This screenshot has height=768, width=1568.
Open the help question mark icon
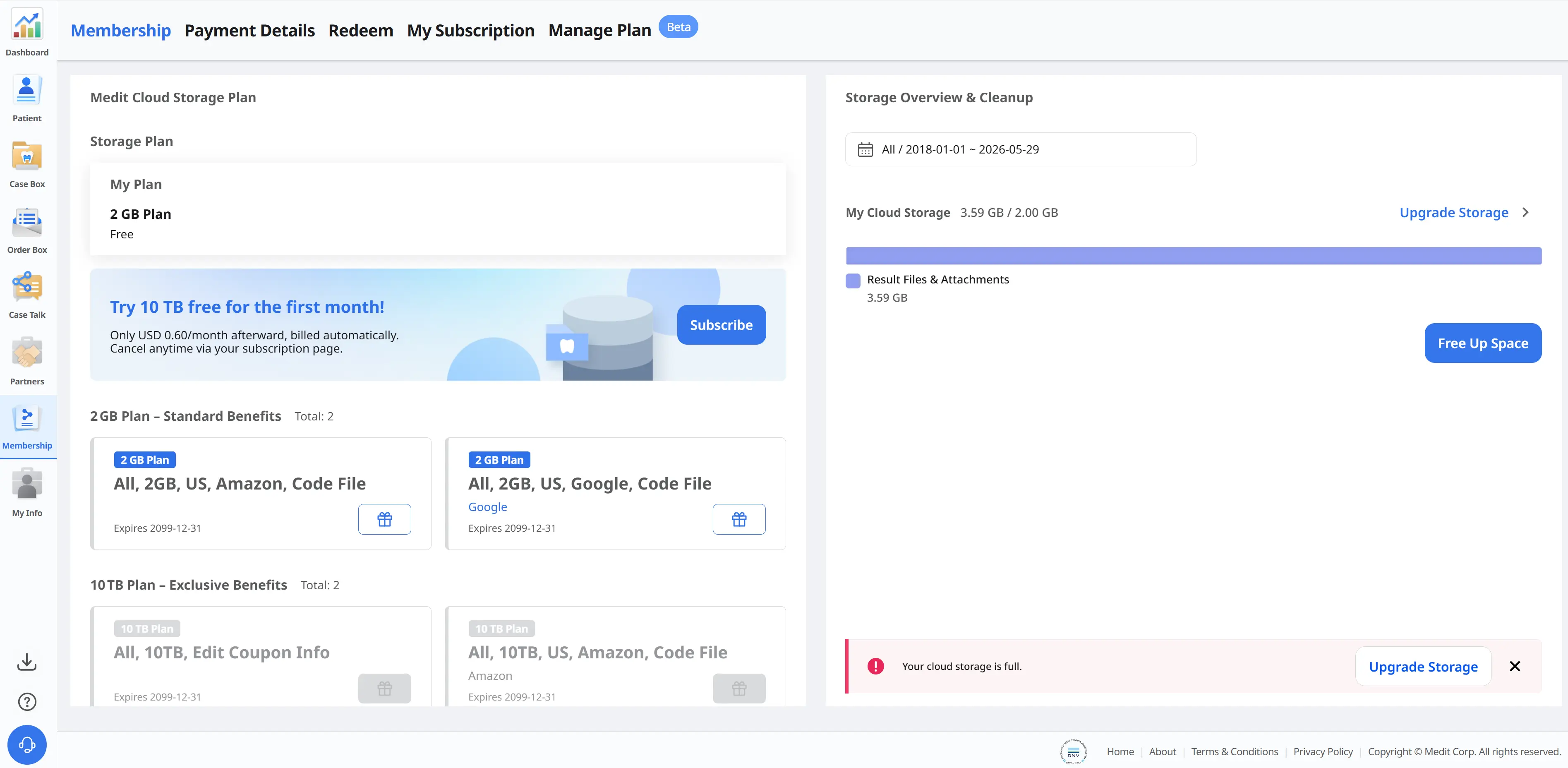(x=27, y=702)
